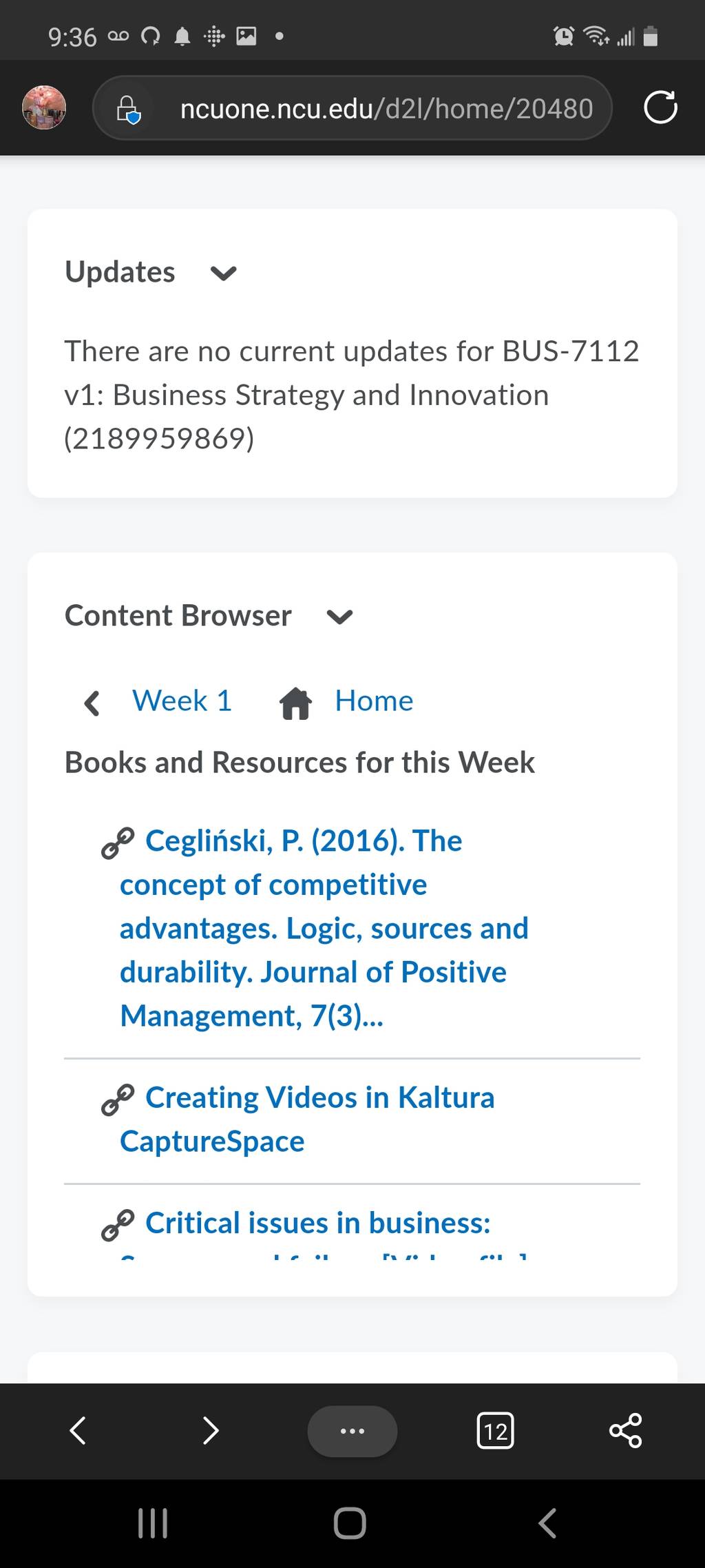Expand the Updates dropdown chevron
Image resolution: width=705 pixels, height=1568 pixels.
tap(224, 274)
